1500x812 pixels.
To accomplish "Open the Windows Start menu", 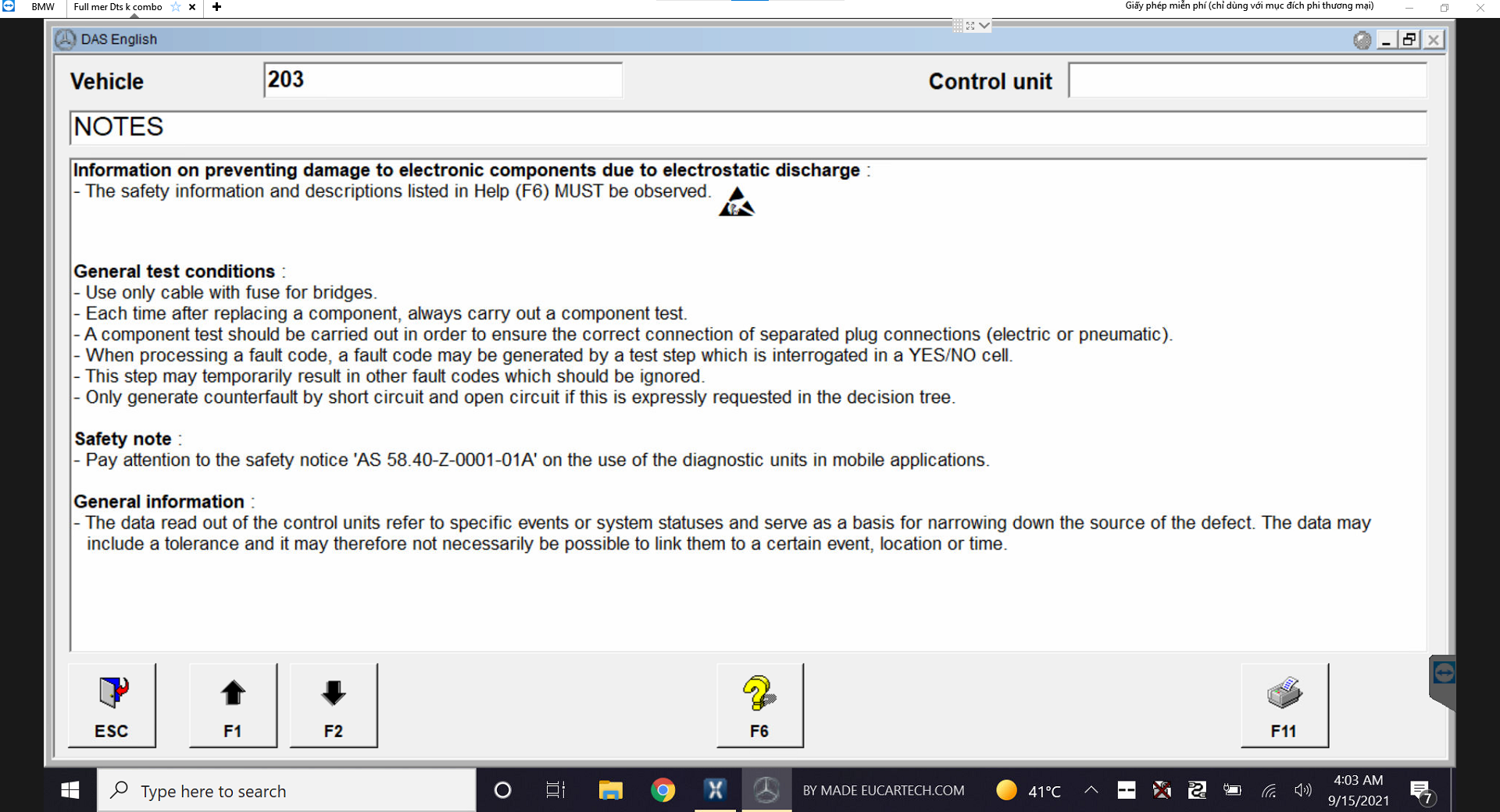I will (70, 790).
